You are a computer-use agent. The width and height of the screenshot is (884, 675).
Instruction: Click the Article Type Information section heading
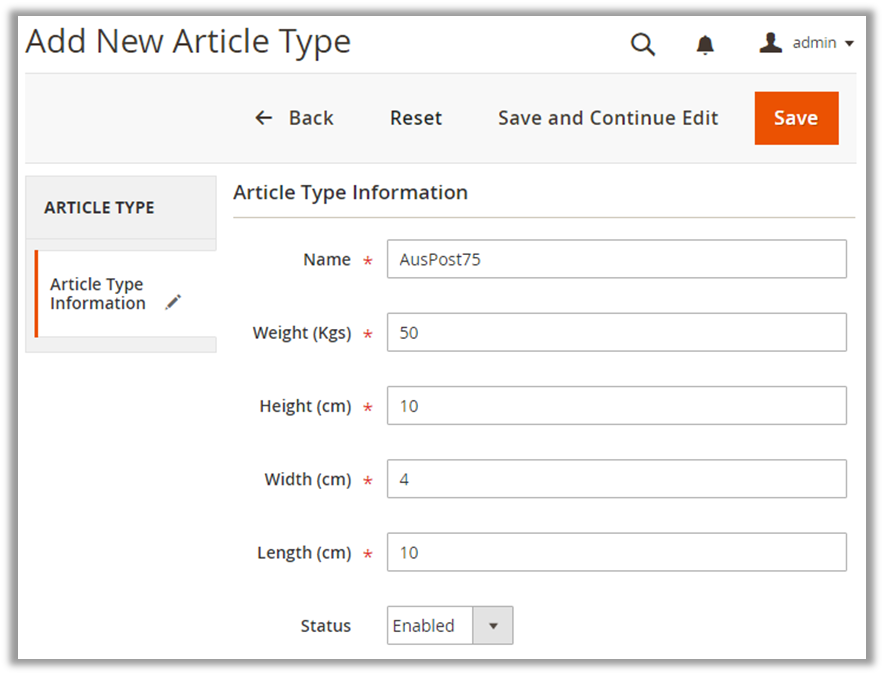(350, 192)
